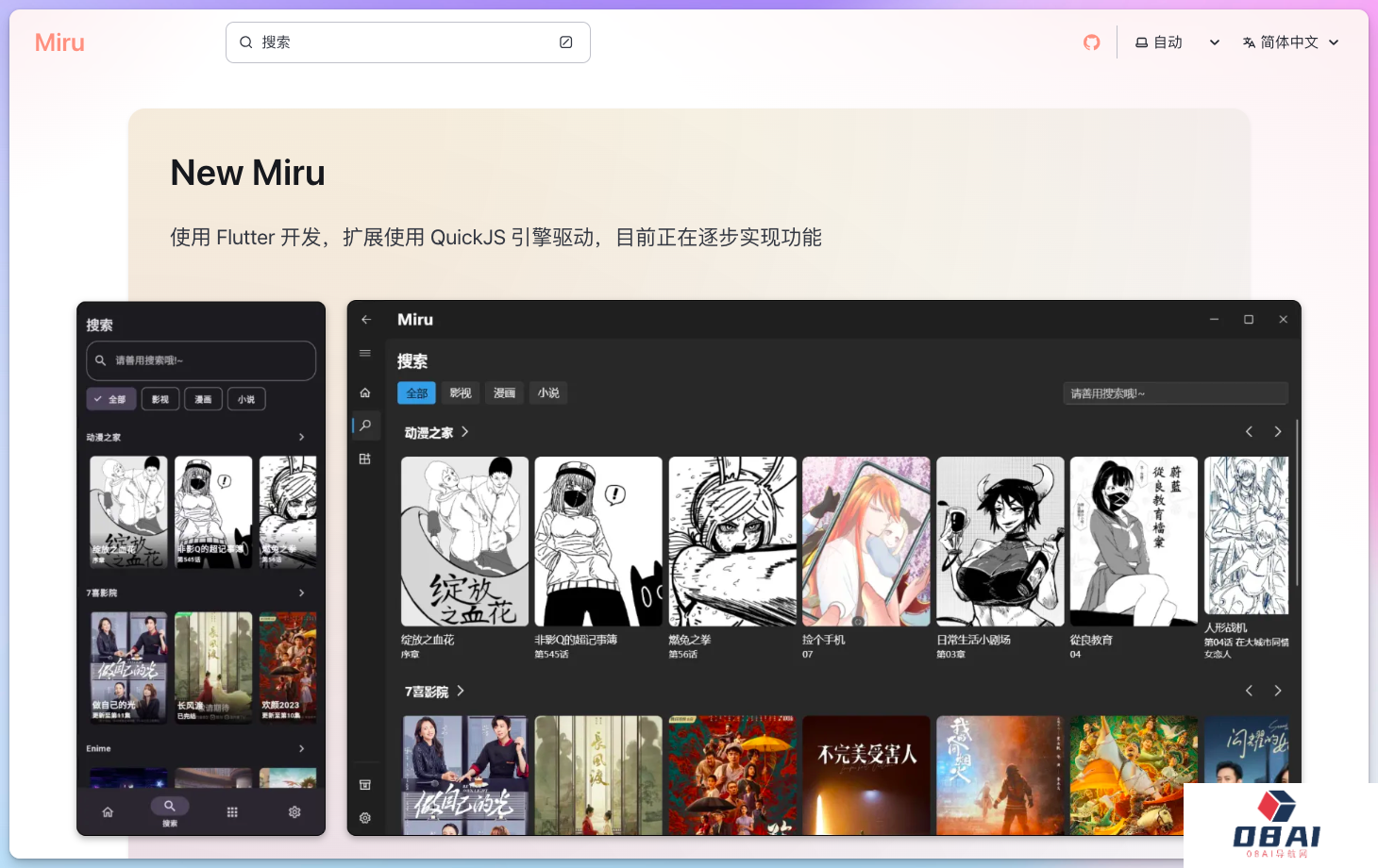This screenshot has height=868, width=1378.
Task: Click the back arrow in Miru window
Action: tap(366, 320)
